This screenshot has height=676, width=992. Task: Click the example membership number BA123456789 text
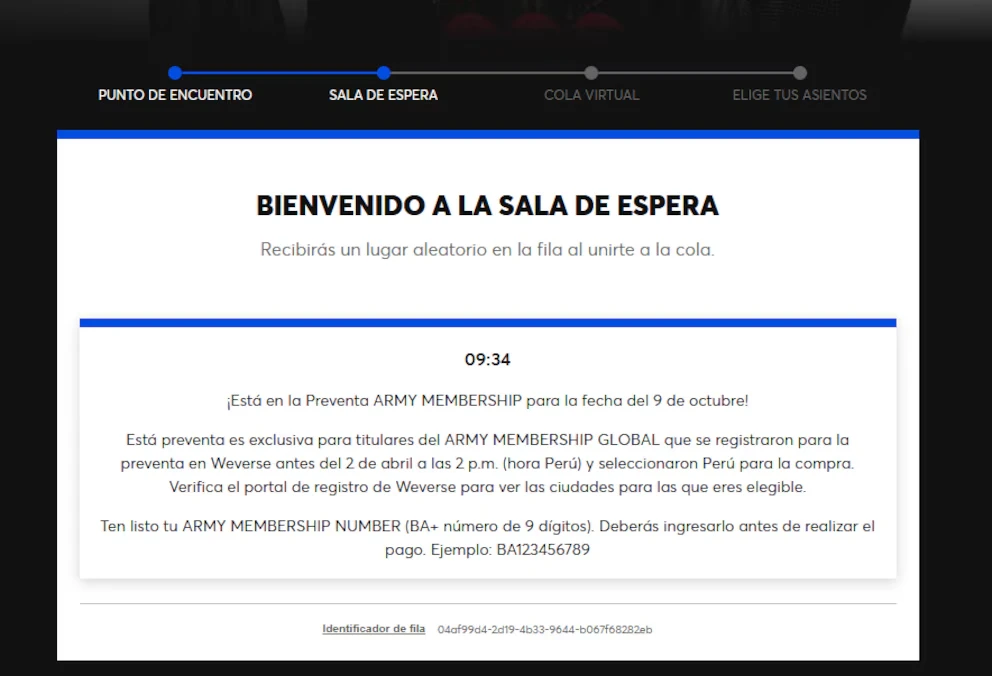coord(542,550)
